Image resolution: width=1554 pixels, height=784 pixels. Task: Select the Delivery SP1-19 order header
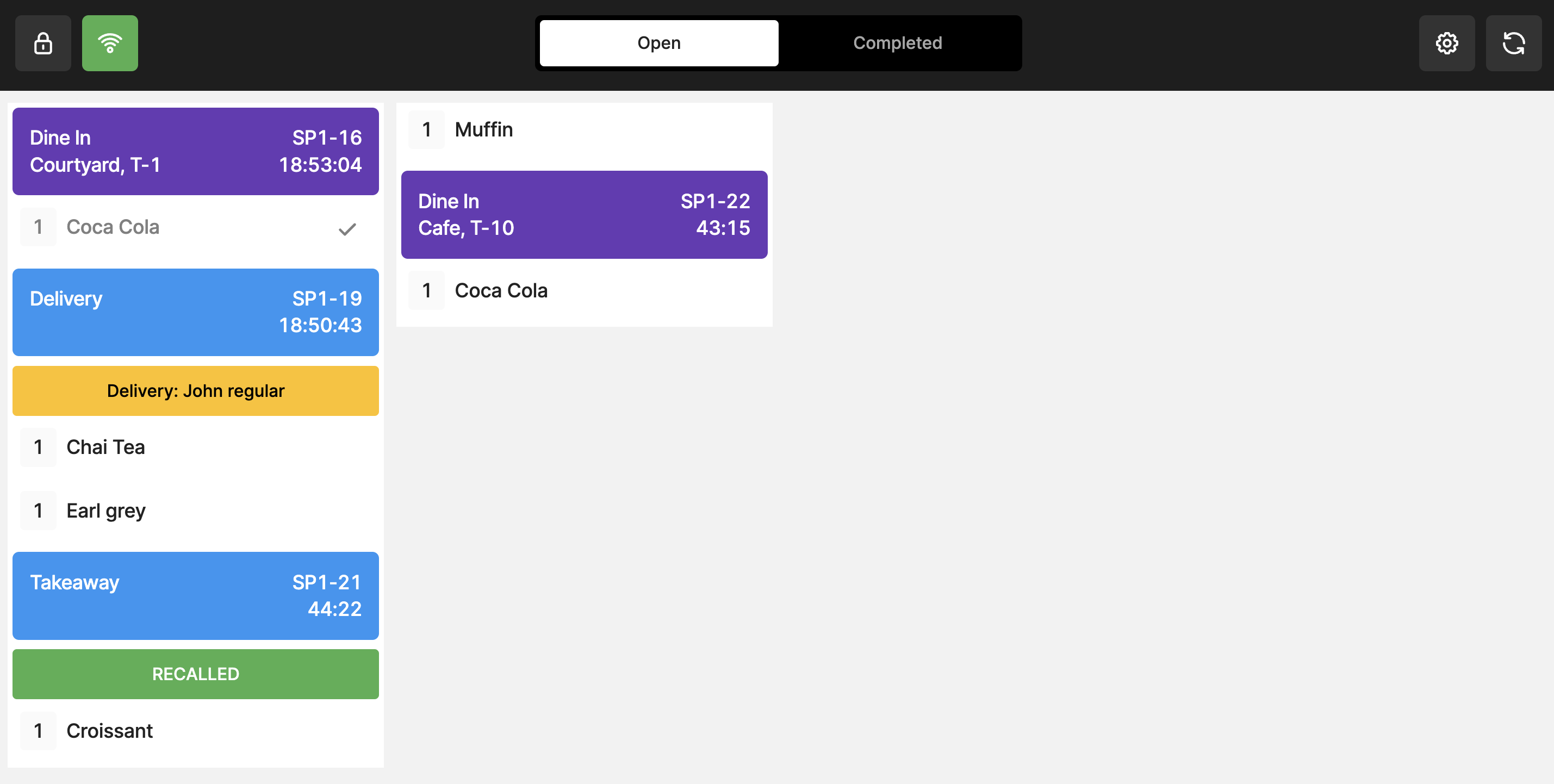[x=195, y=312]
